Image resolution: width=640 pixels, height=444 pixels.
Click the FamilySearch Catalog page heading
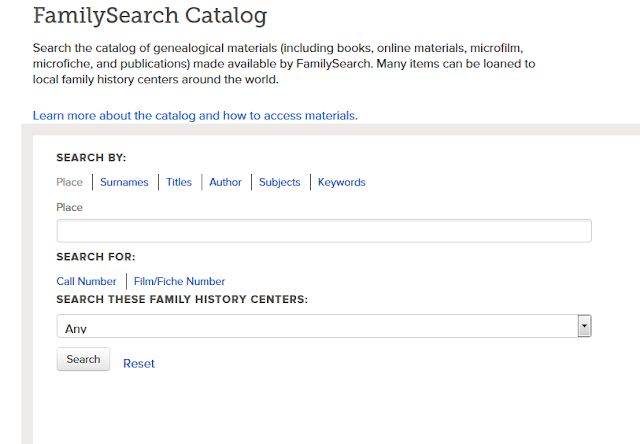point(150,16)
